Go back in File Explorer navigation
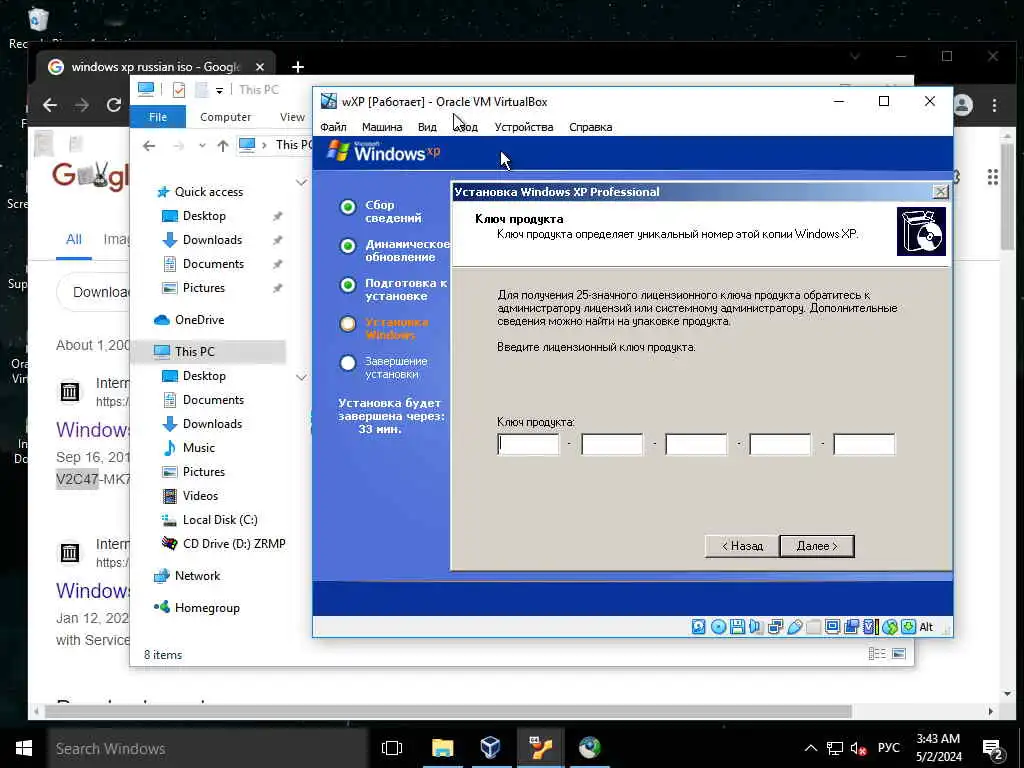Viewport: 1024px width, 768px height. (x=149, y=146)
